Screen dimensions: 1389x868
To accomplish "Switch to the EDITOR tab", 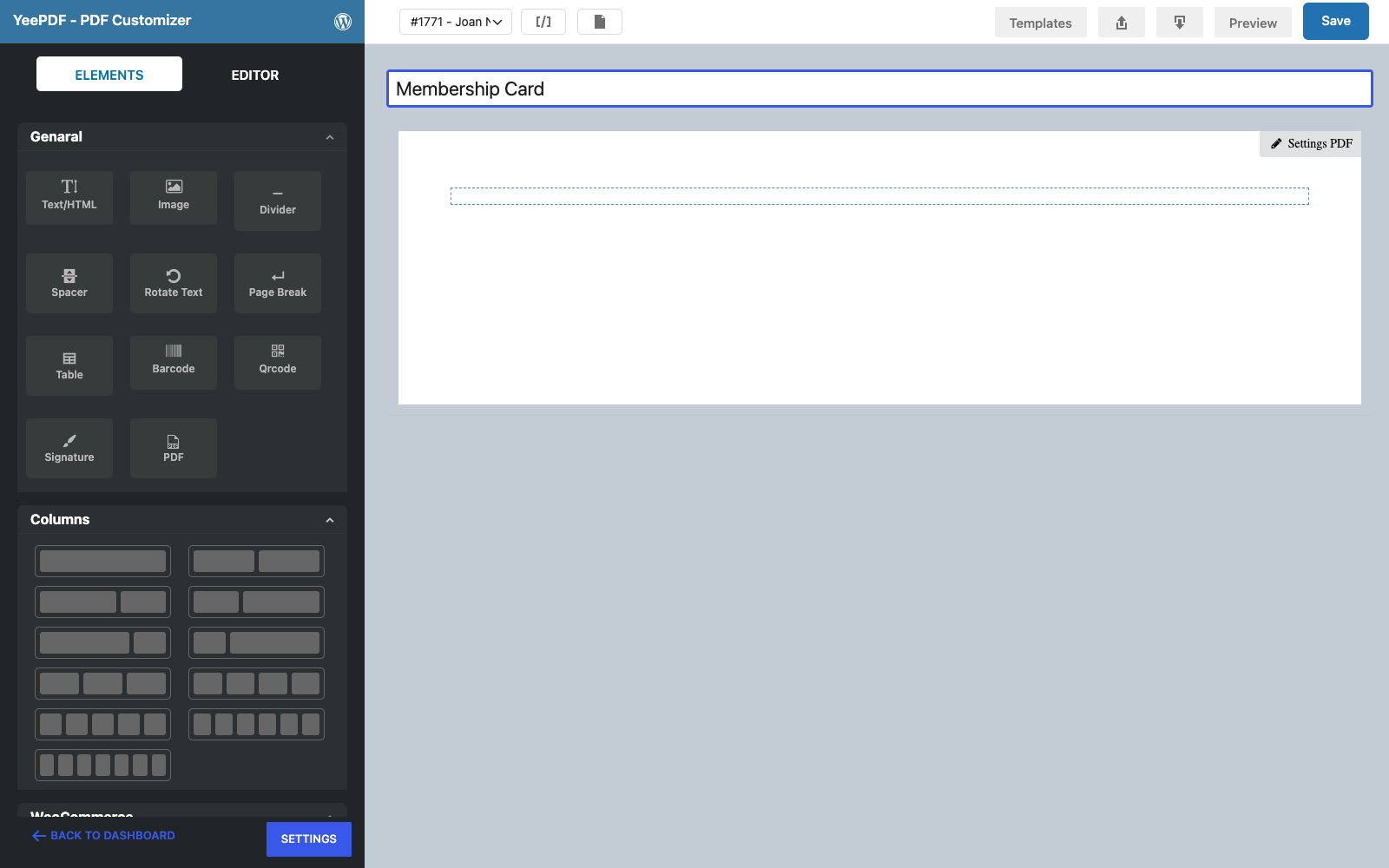I will (255, 75).
